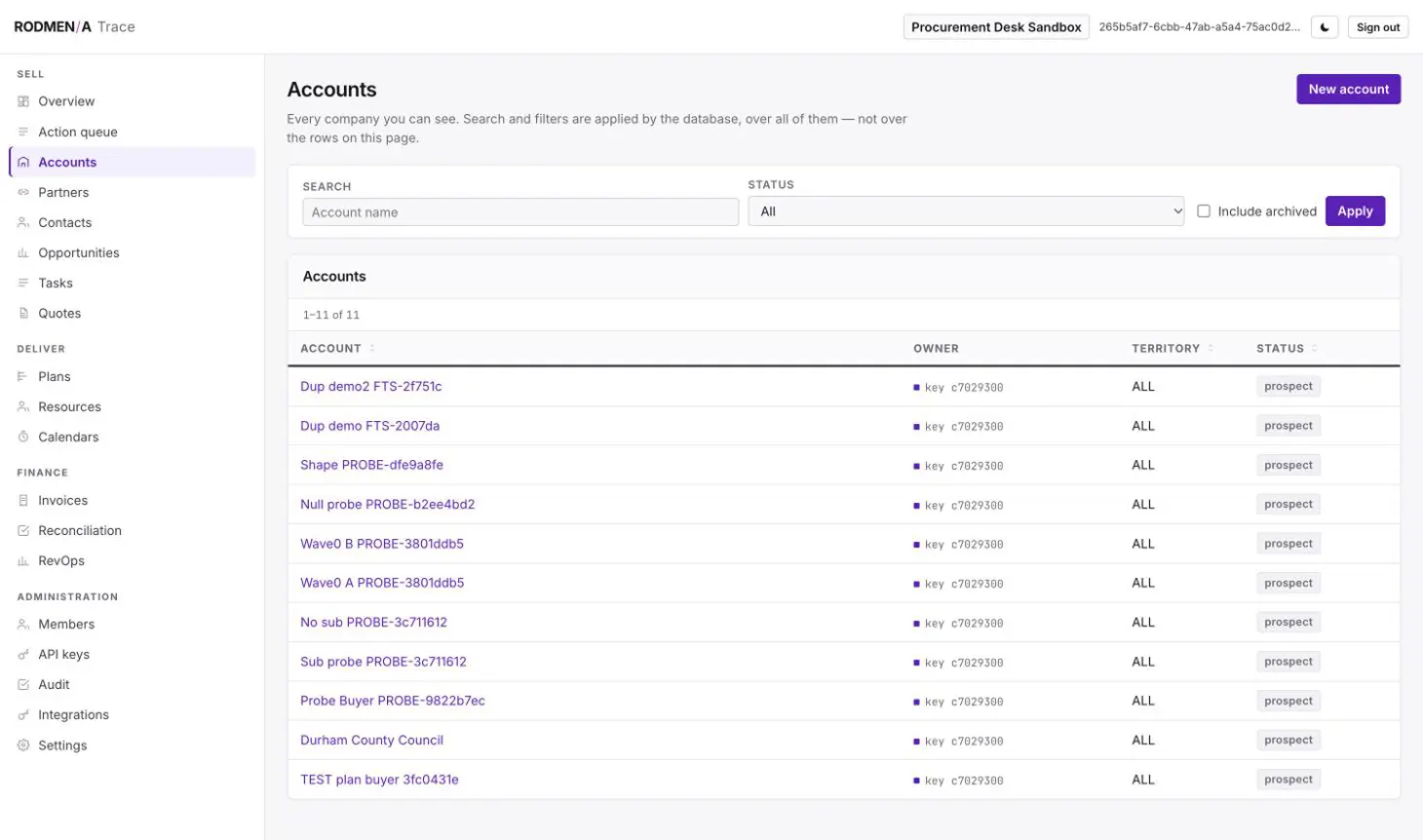Click the Quotes document icon

[x=23, y=313]
